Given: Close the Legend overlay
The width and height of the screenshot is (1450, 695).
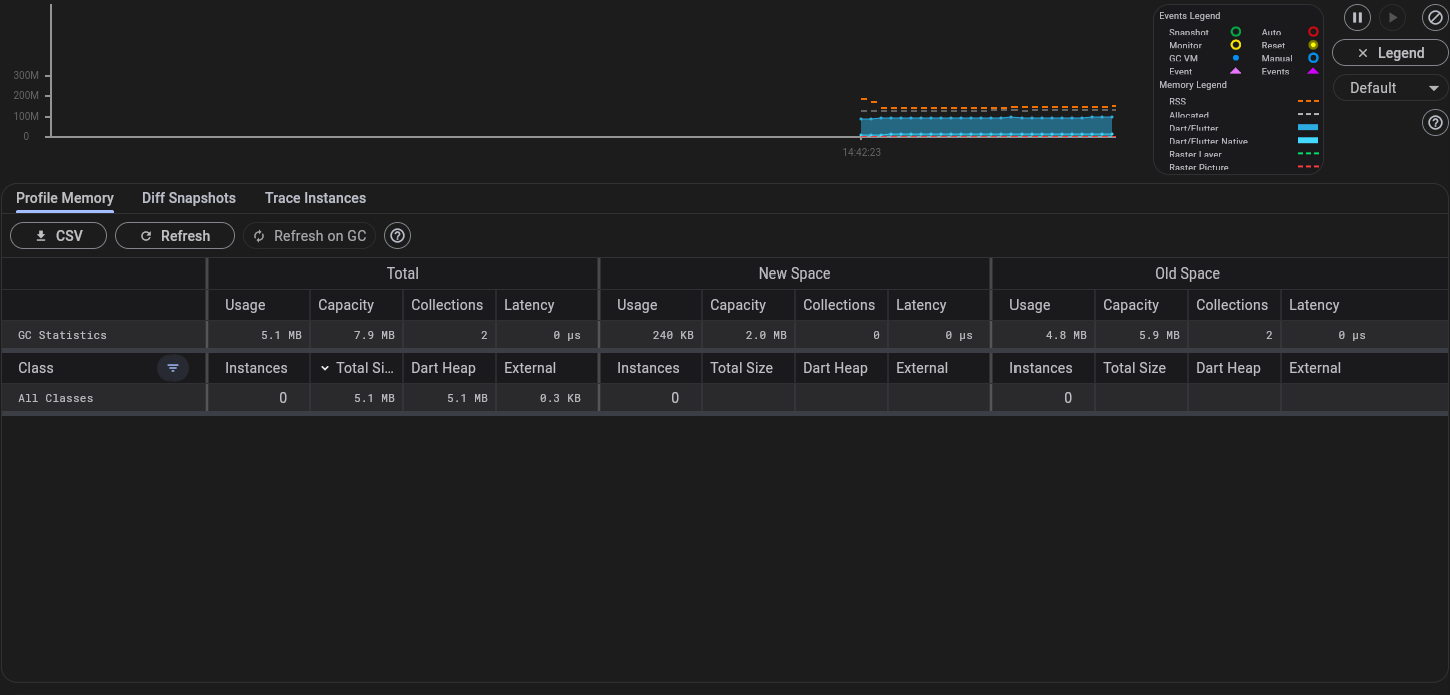Looking at the screenshot, I should [1390, 53].
